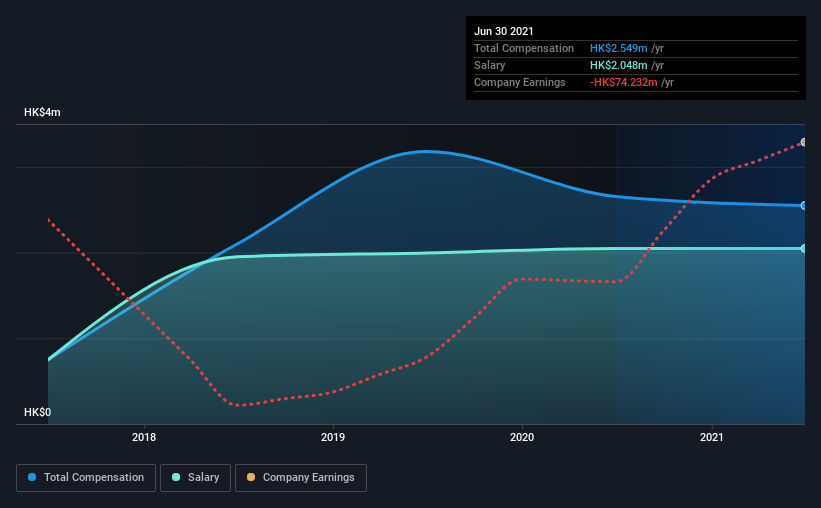
Task: Click the Company Earnings endpoint marker
Action: point(804,142)
